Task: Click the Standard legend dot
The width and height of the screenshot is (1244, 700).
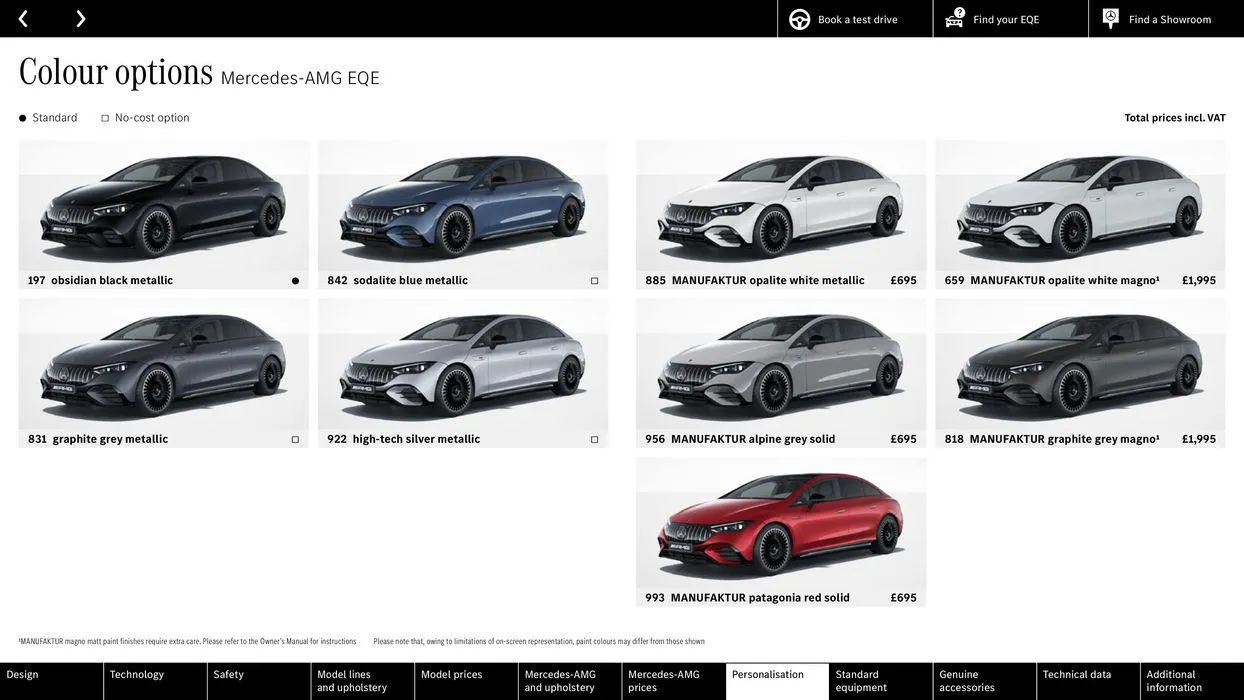Action: pyautogui.click(x=22, y=118)
